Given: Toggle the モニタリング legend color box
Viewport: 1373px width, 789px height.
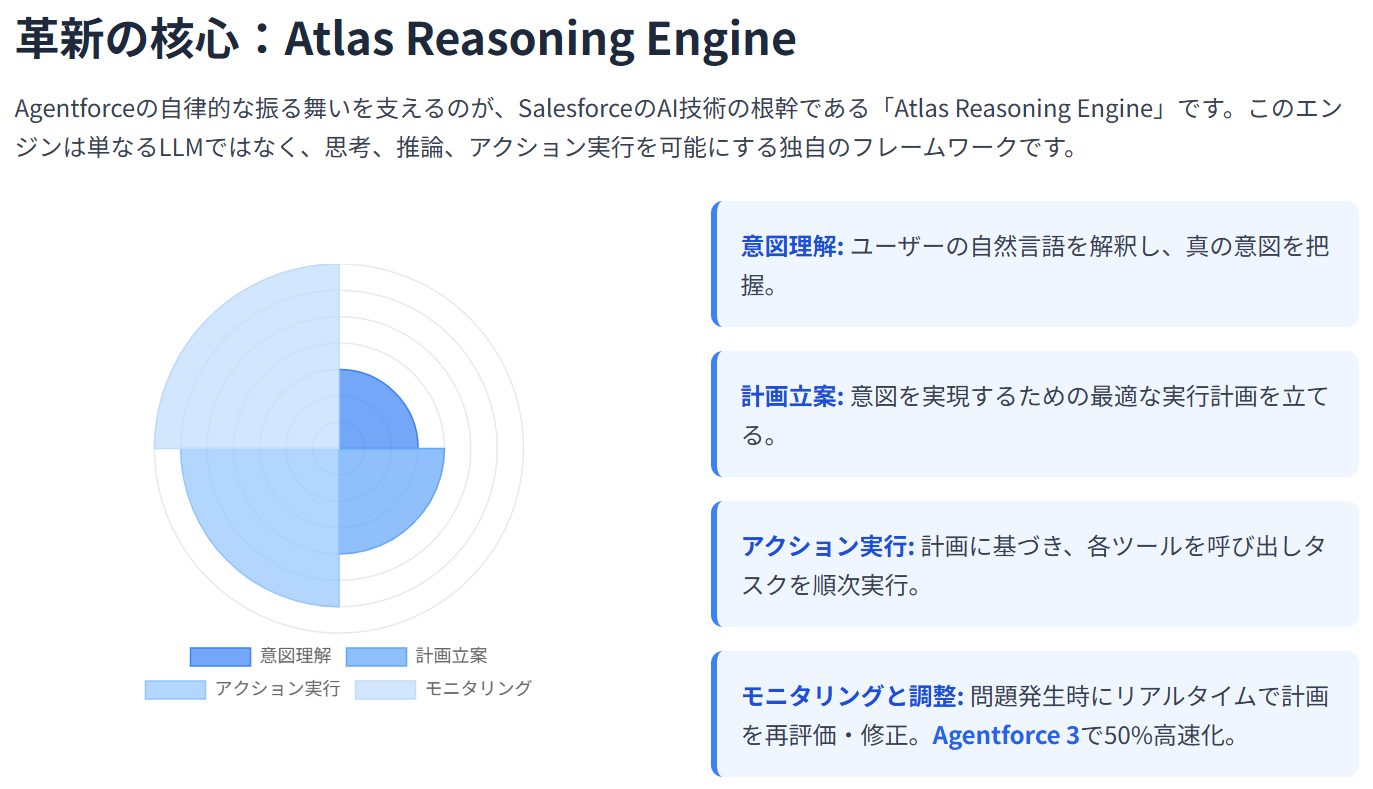Looking at the screenshot, I should click(x=385, y=689).
